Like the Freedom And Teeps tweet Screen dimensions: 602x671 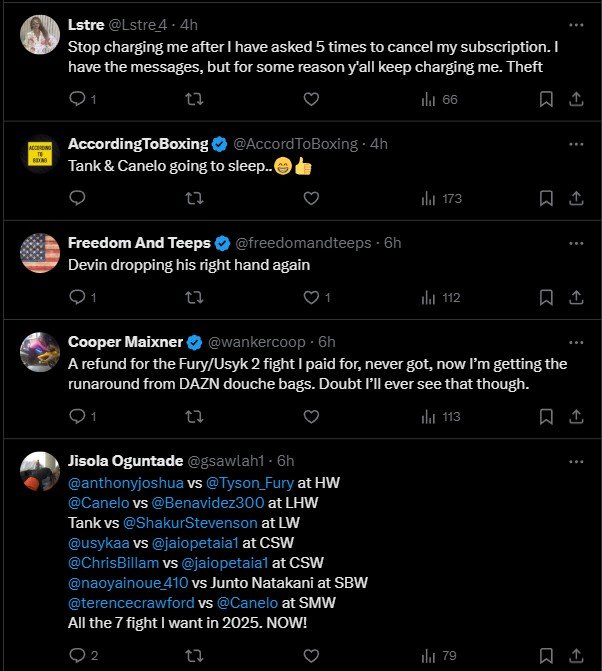tap(311, 297)
